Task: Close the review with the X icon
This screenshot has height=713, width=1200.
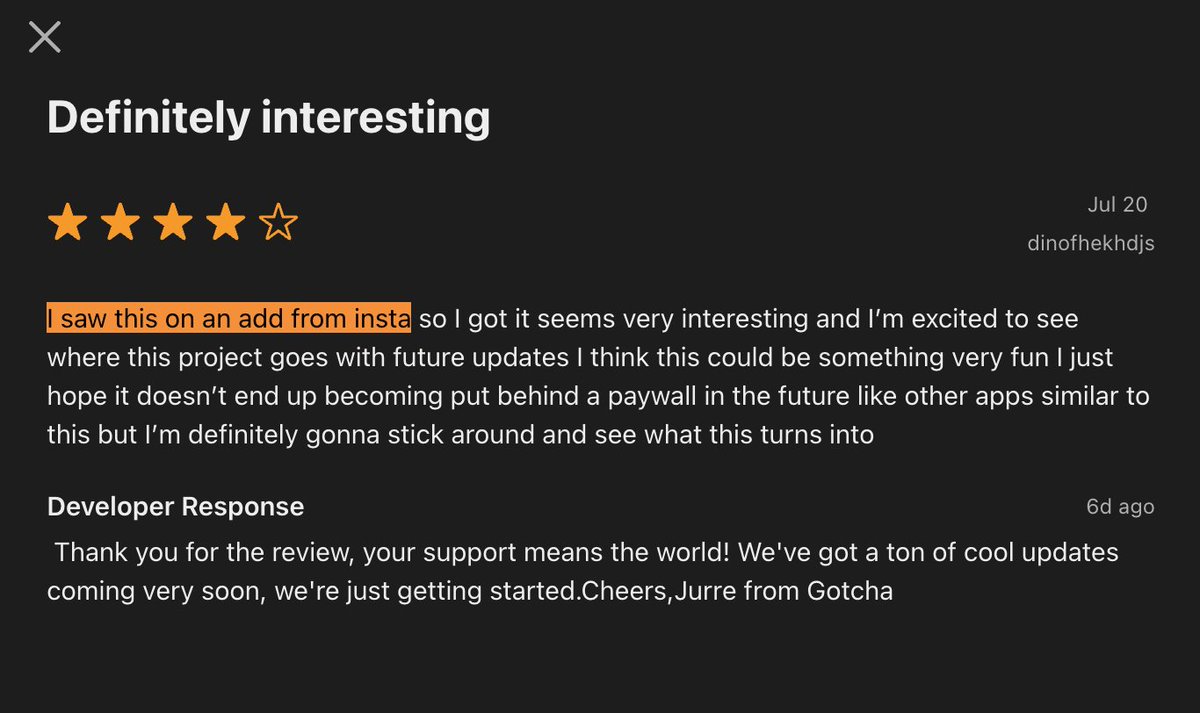Action: coord(45,37)
